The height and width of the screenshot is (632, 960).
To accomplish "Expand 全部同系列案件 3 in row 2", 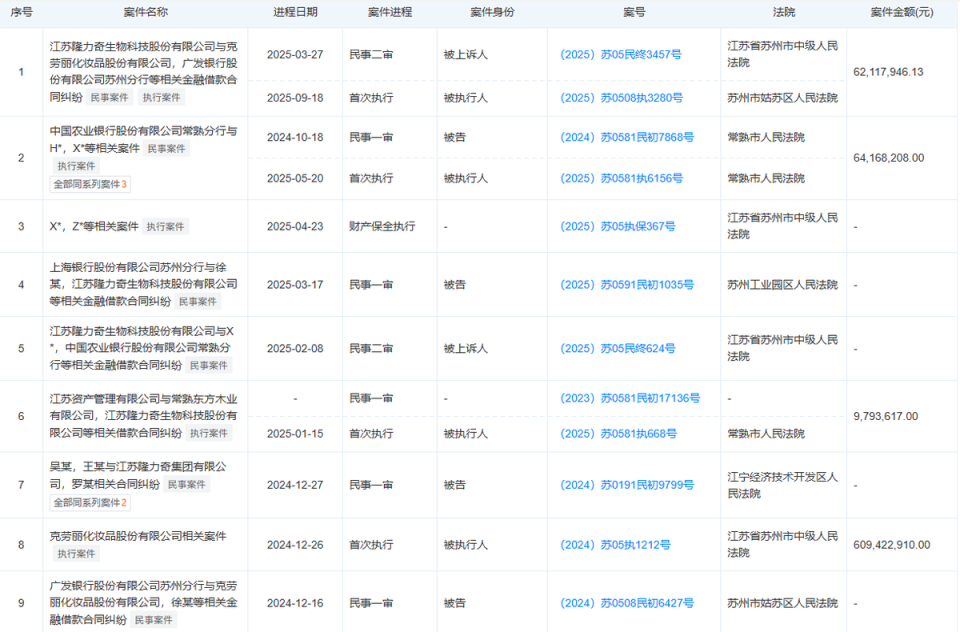I will [x=88, y=183].
